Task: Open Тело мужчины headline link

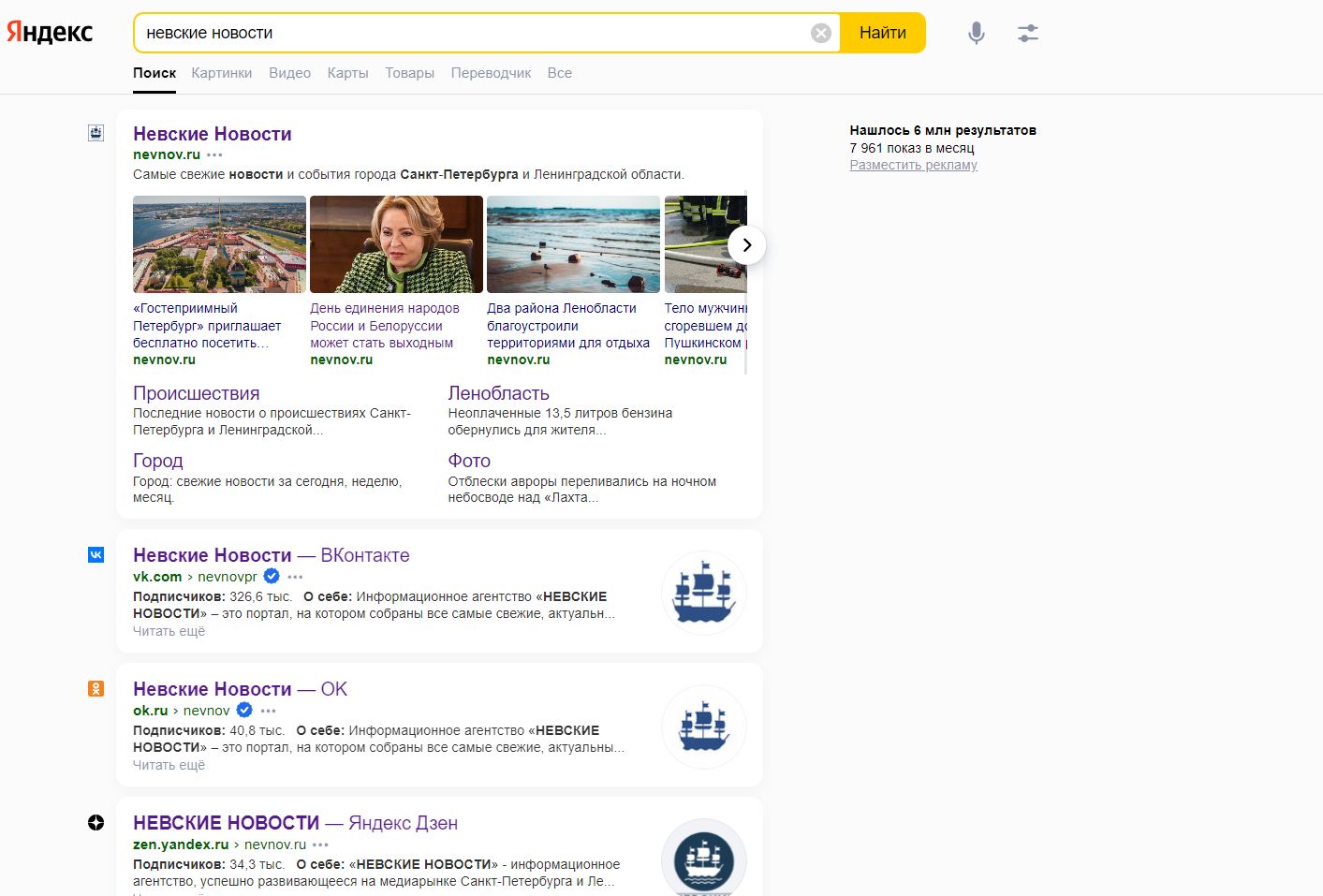Action: click(x=706, y=326)
